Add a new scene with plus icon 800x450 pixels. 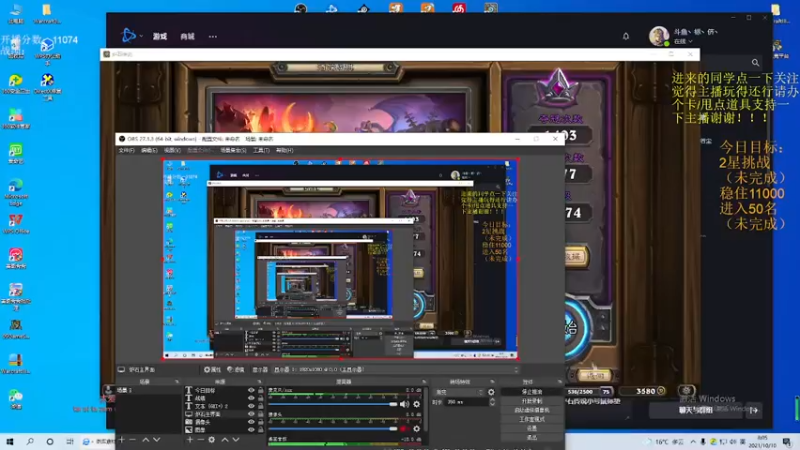coord(121,439)
